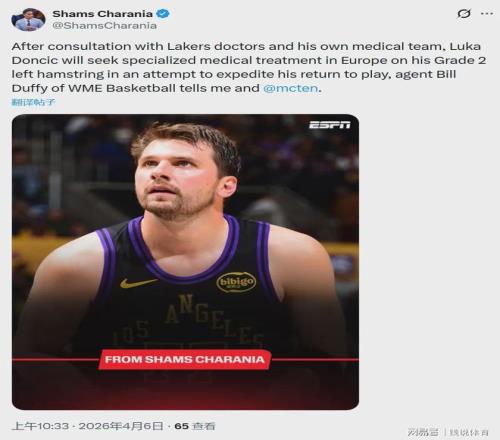Click the Shams Charania display name
Image resolution: width=500 pixels, height=440 pixels.
(102, 14)
